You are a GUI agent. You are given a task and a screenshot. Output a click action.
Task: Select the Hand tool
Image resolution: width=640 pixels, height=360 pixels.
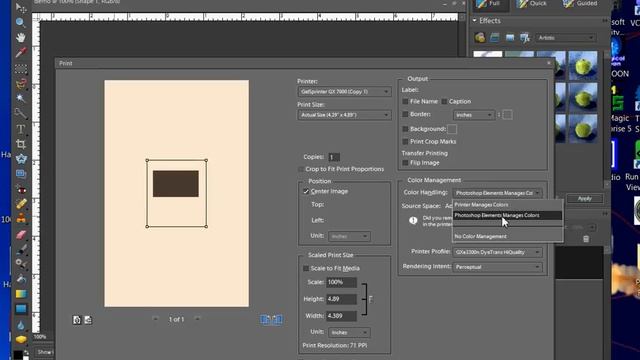pyautogui.click(x=20, y=38)
